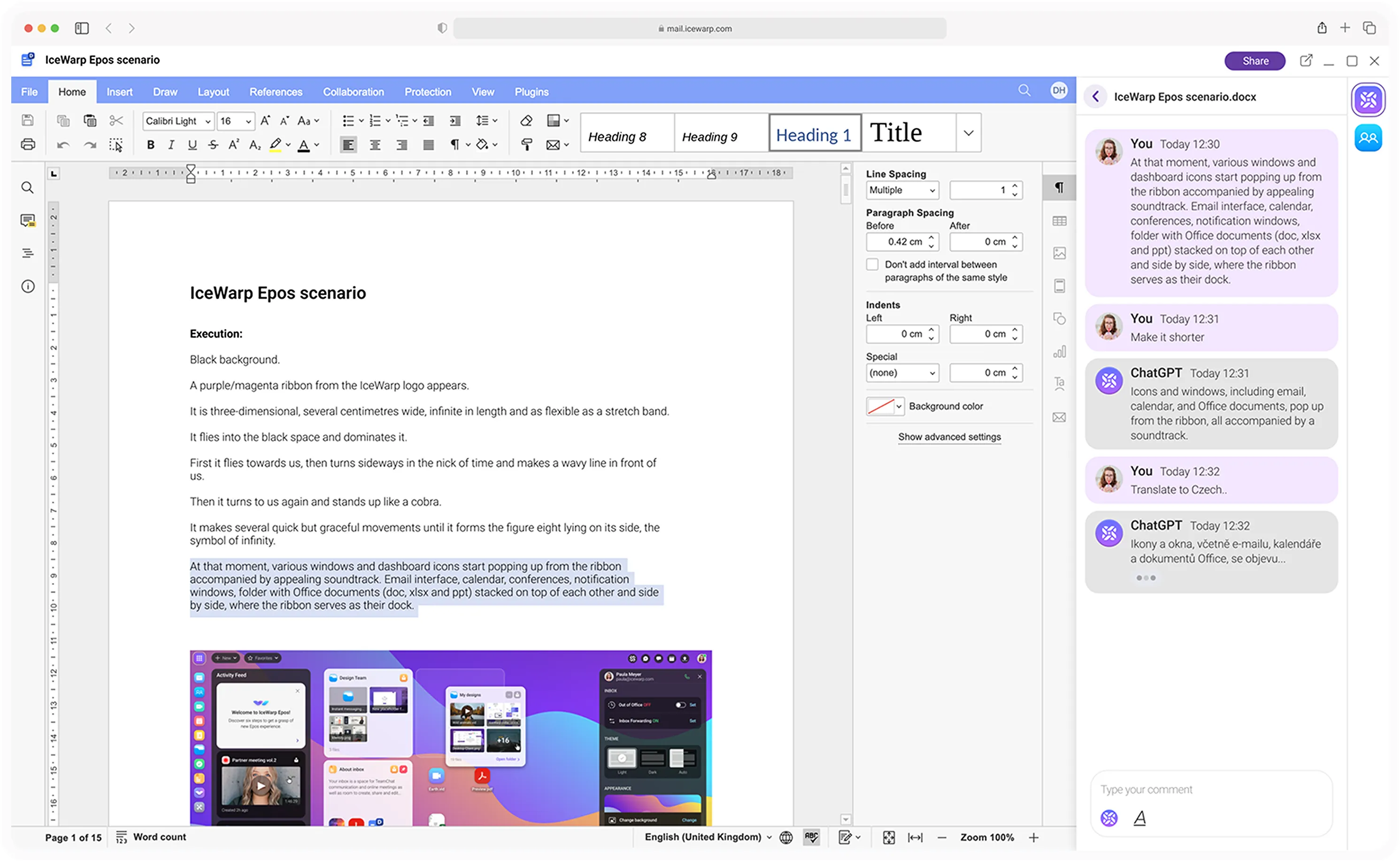Click the copy style paintbrush icon
1400x862 pixels.
pos(527,145)
